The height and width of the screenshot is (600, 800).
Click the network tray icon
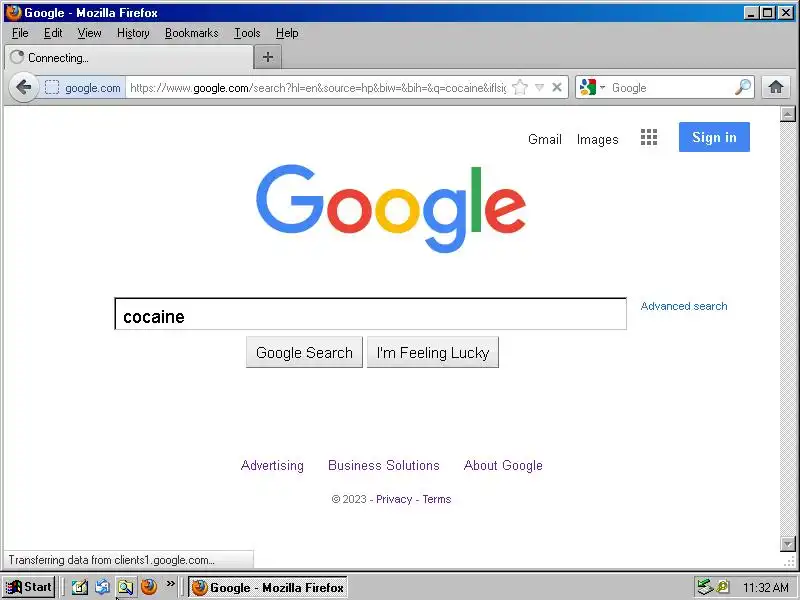(x=705, y=587)
